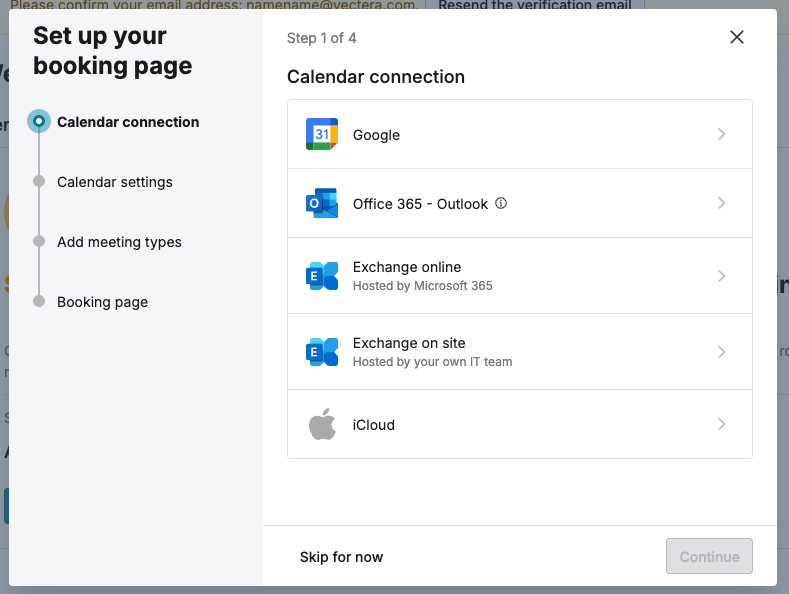This screenshot has width=789, height=594.
Task: Click the 'Step 1 of 4' indicator
Action: [x=322, y=38]
